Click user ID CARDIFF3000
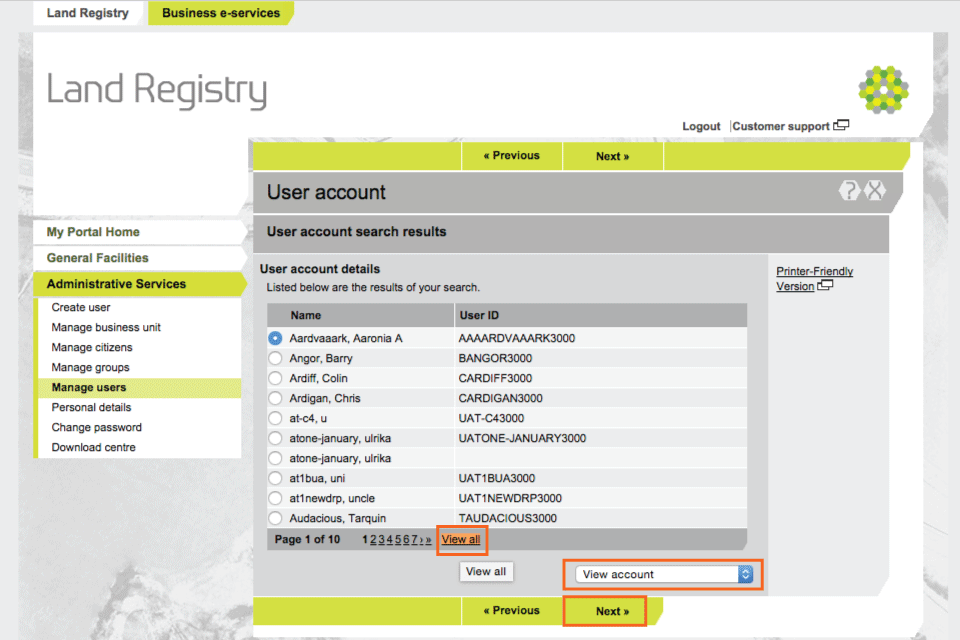The height and width of the screenshot is (640, 960). pyautogui.click(x=495, y=378)
